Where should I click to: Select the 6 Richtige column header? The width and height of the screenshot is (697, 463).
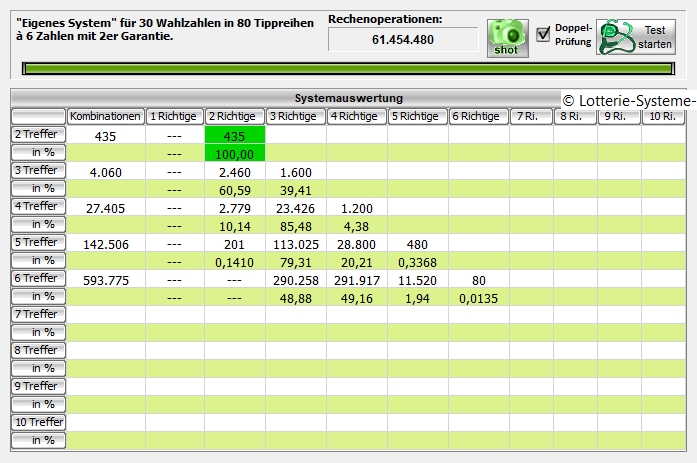[478, 116]
